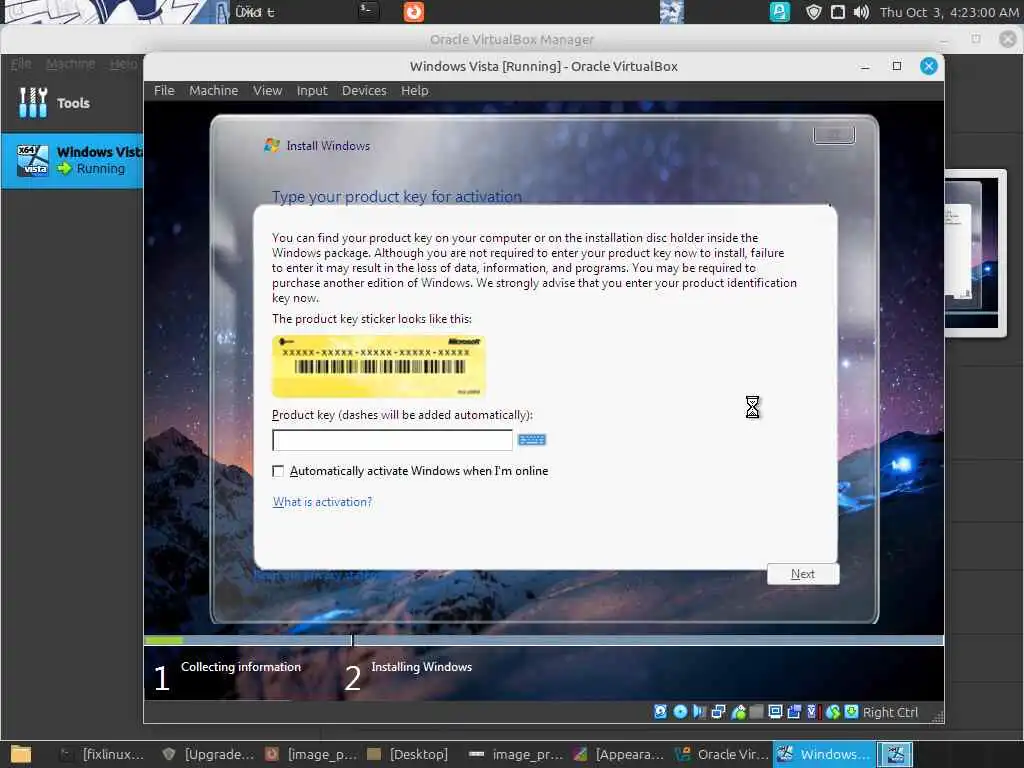Click the Installing Windows step label
Viewport: 1024px width, 768px height.
(x=421, y=667)
